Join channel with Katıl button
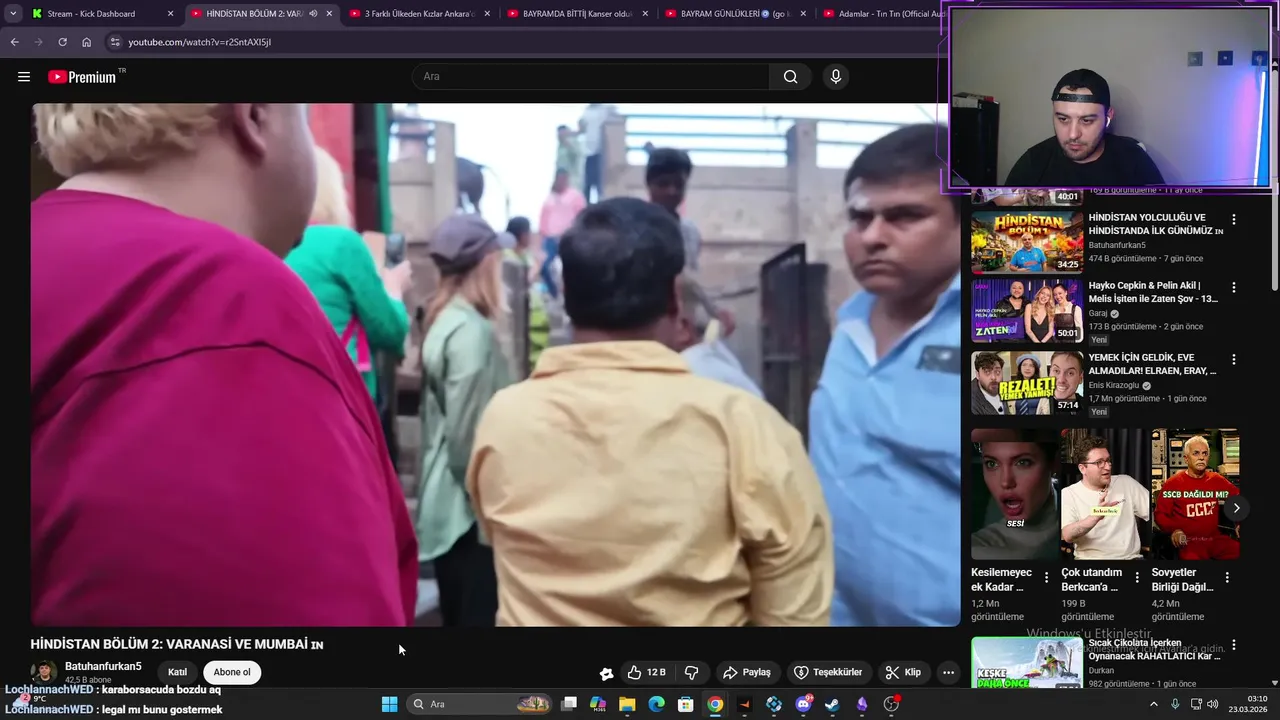This screenshot has height=720, width=1280. [177, 672]
